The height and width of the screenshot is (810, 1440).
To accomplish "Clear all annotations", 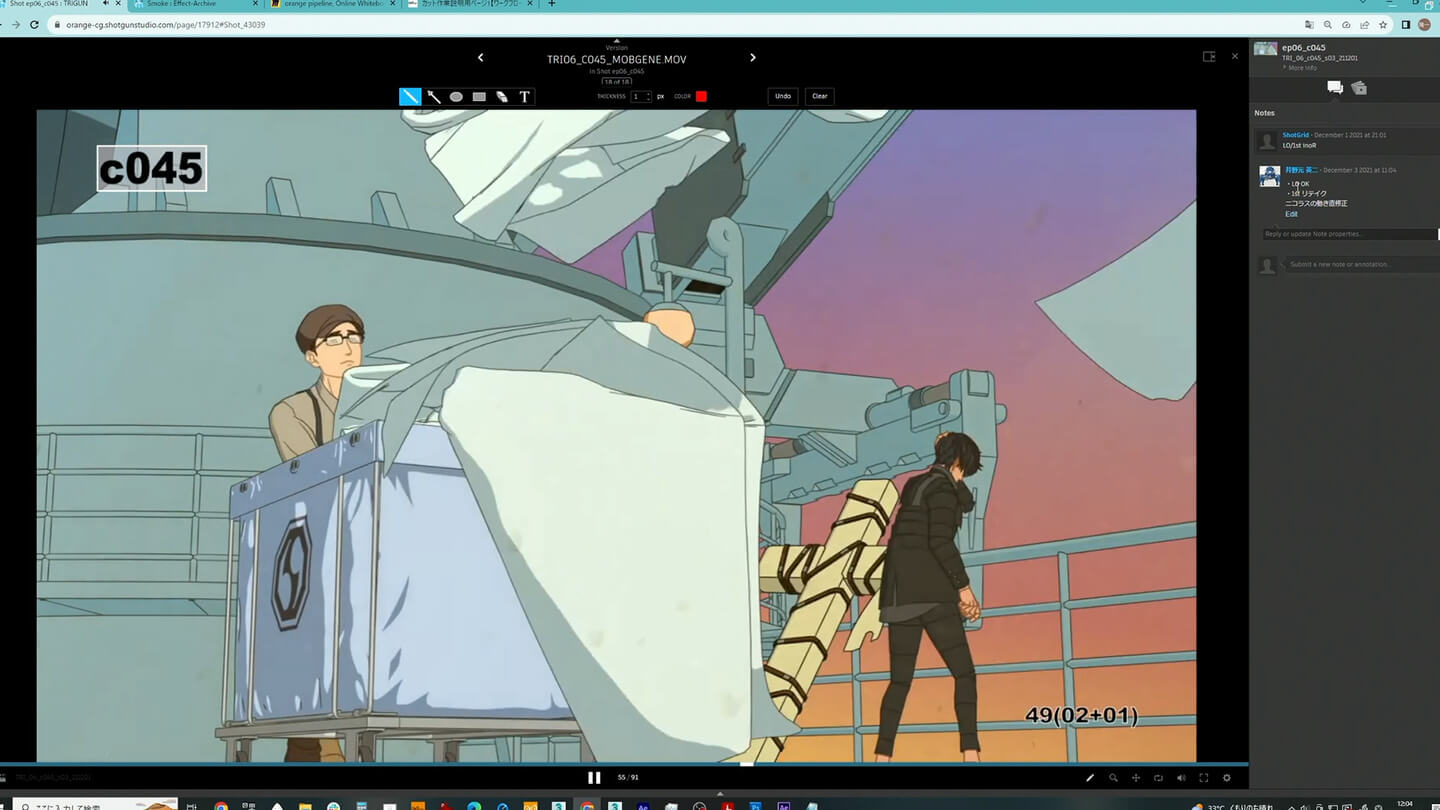I will coord(820,96).
